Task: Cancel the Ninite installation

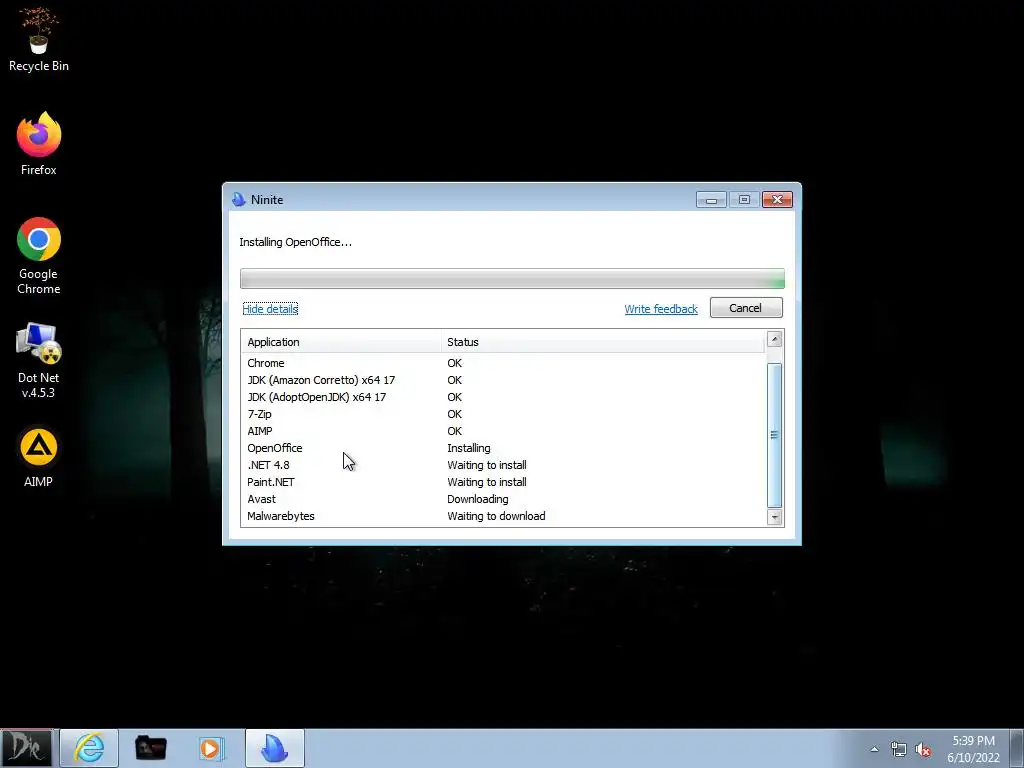Action: (x=746, y=308)
